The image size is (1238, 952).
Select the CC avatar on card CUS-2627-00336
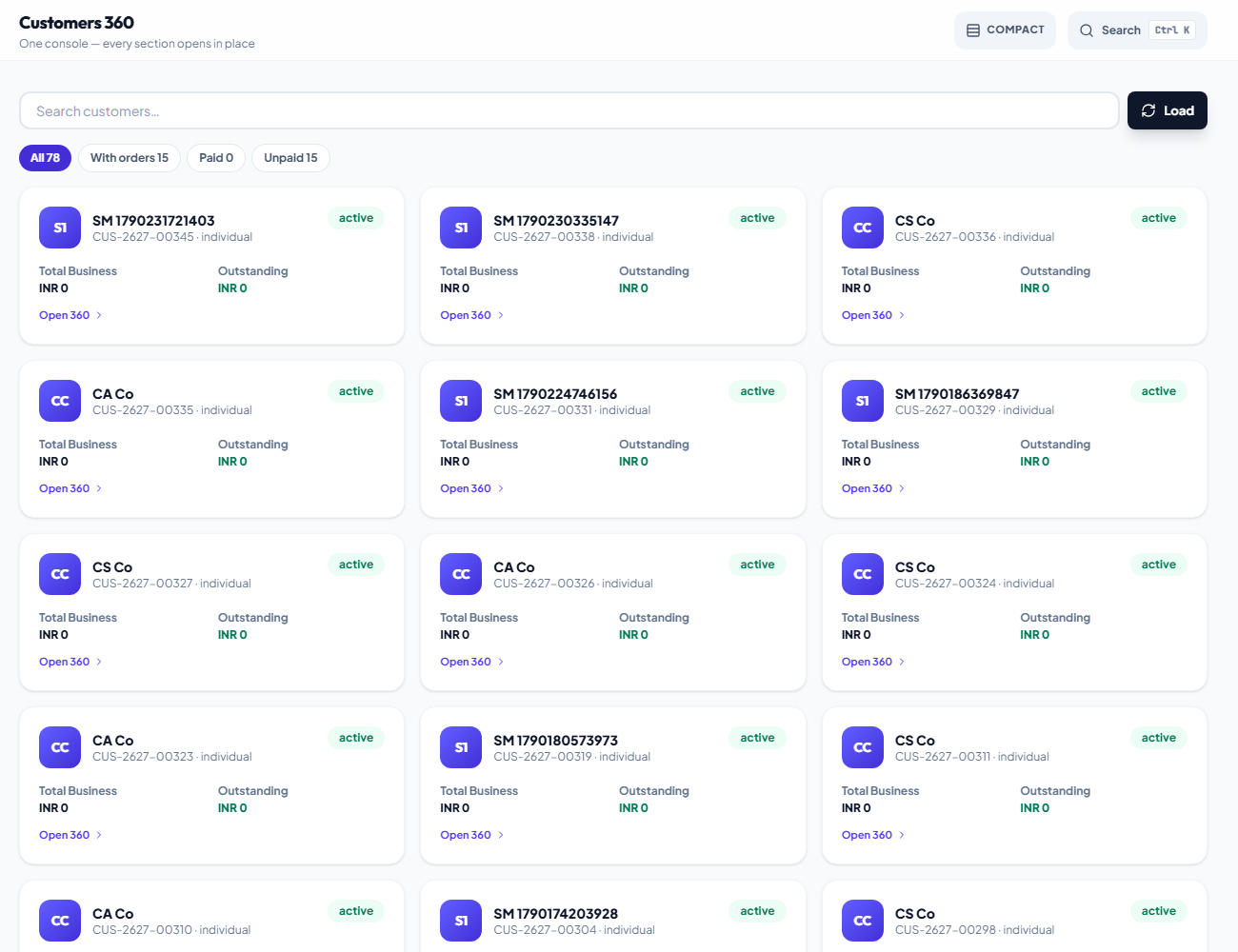point(863,228)
